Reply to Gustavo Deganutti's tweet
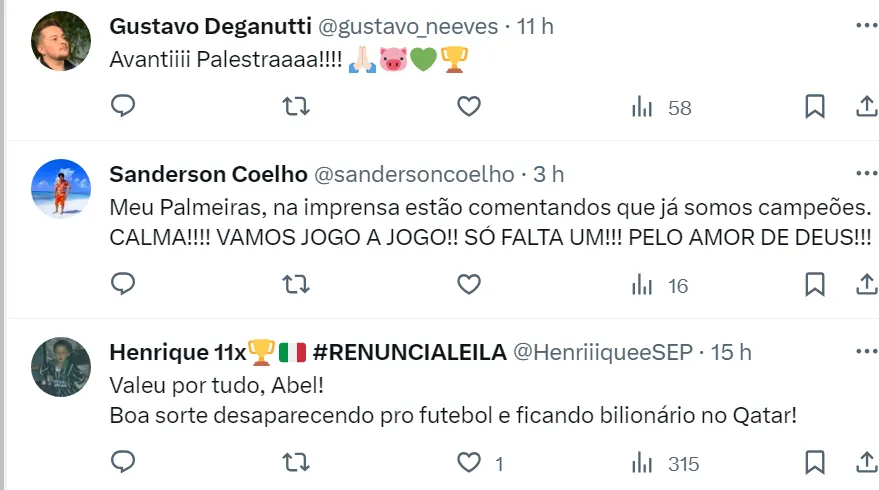This screenshot has height=490, width=879. [x=123, y=107]
